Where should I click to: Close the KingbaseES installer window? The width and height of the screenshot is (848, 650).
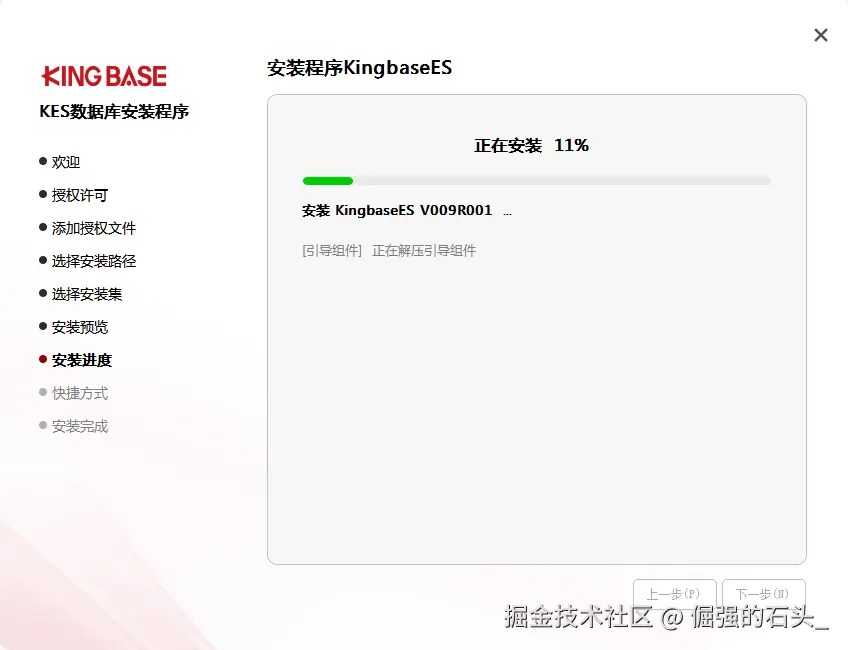[x=820, y=35]
